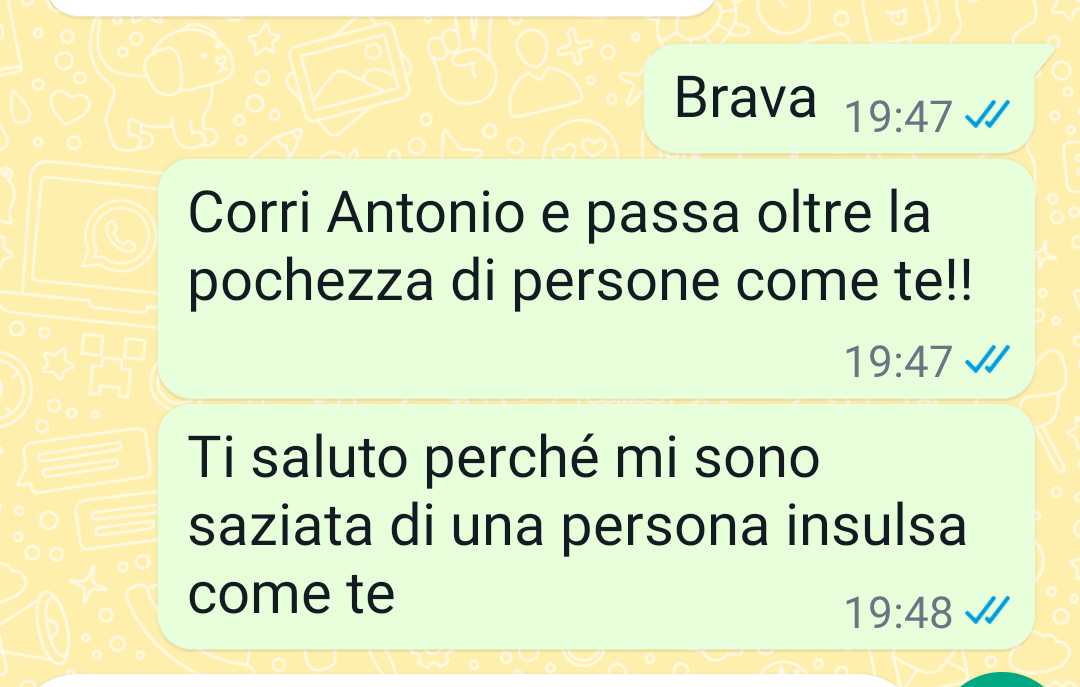Select the "Ti saluto perché" message bubble
The height and width of the screenshot is (687, 1080).
(596, 527)
